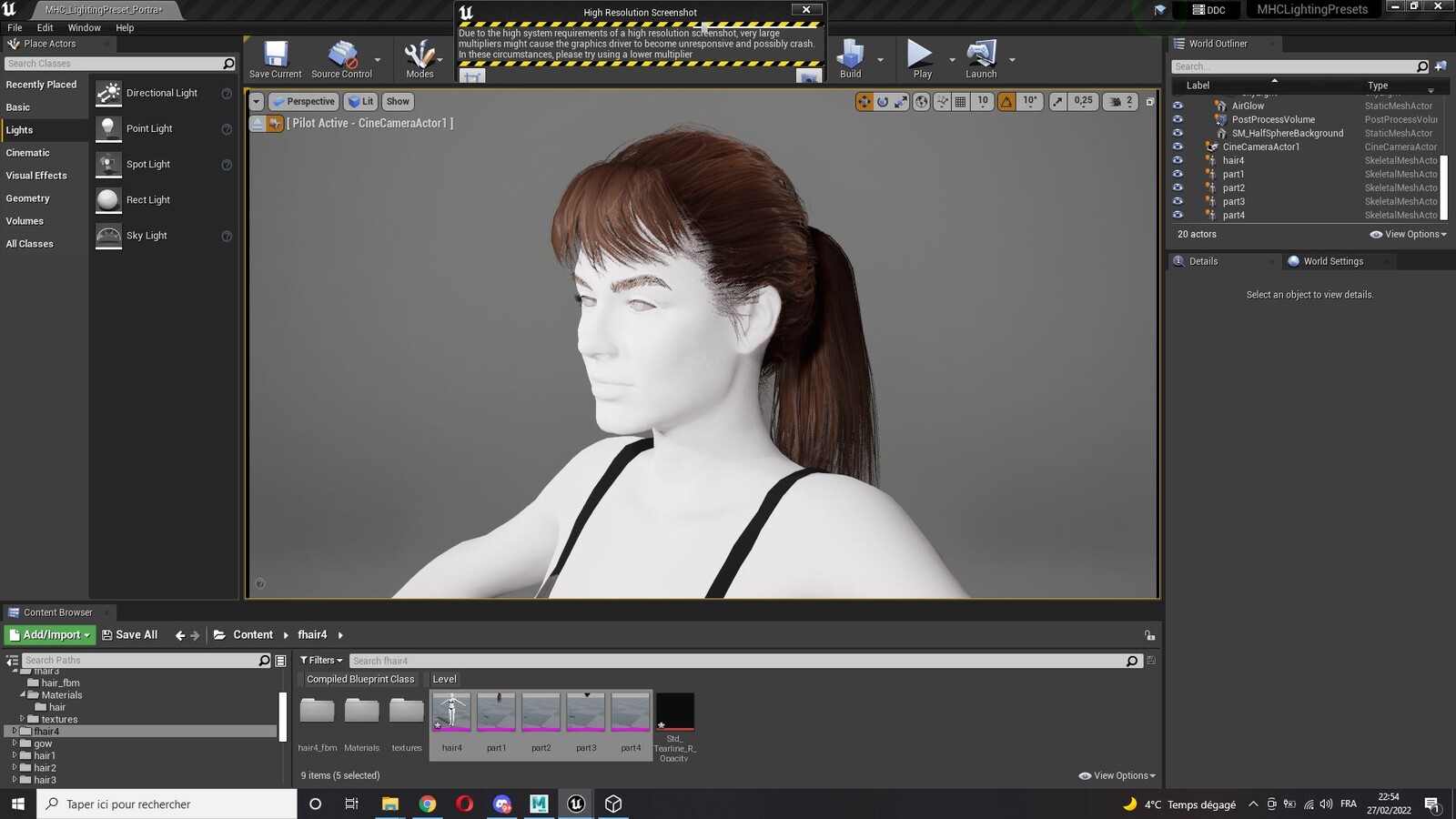
Task: Toggle visibility eye for hair4 actor
Action: point(1178,160)
